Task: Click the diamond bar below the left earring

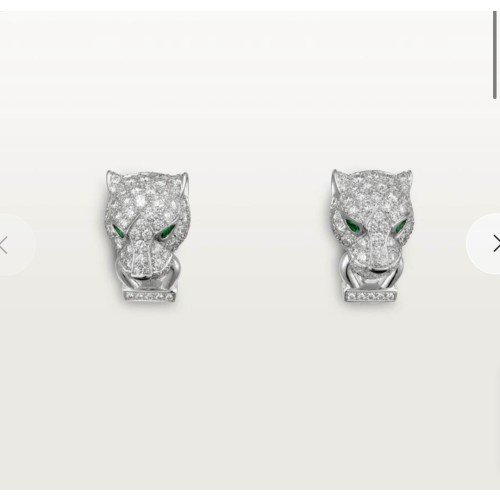Action: pyautogui.click(x=149, y=296)
